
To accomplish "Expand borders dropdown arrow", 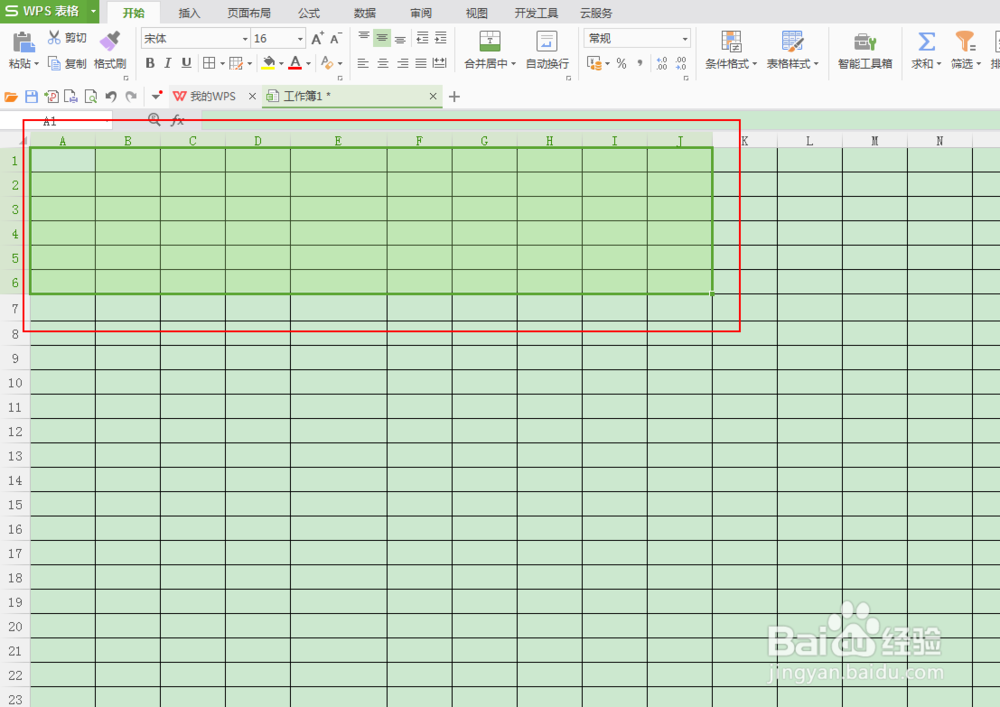I will [222, 63].
